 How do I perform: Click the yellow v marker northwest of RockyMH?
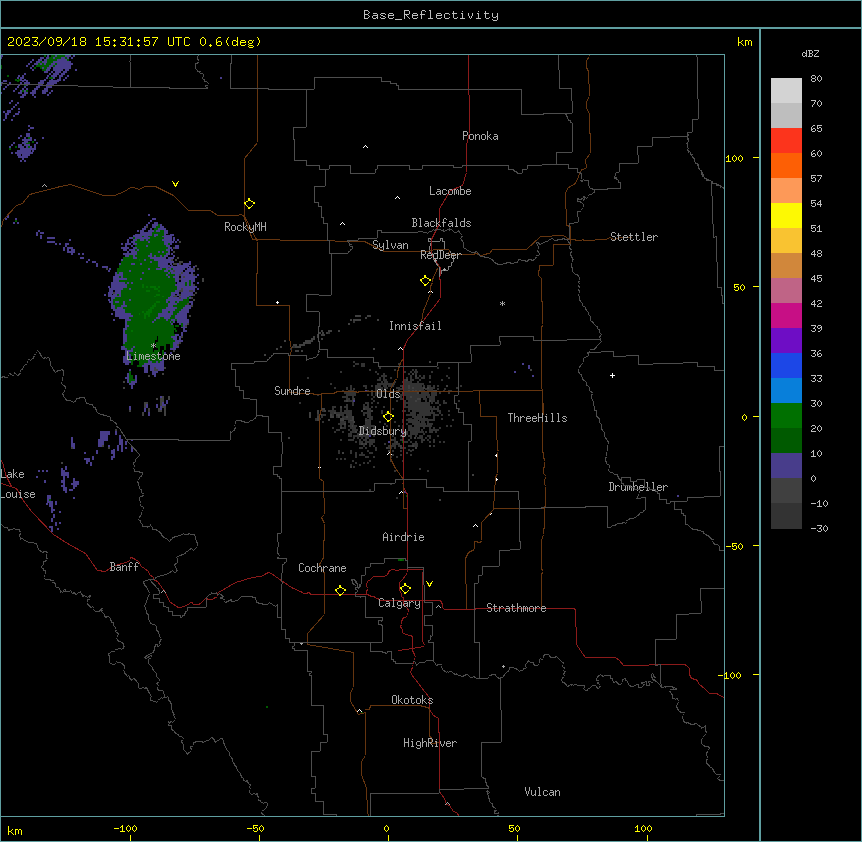click(175, 184)
